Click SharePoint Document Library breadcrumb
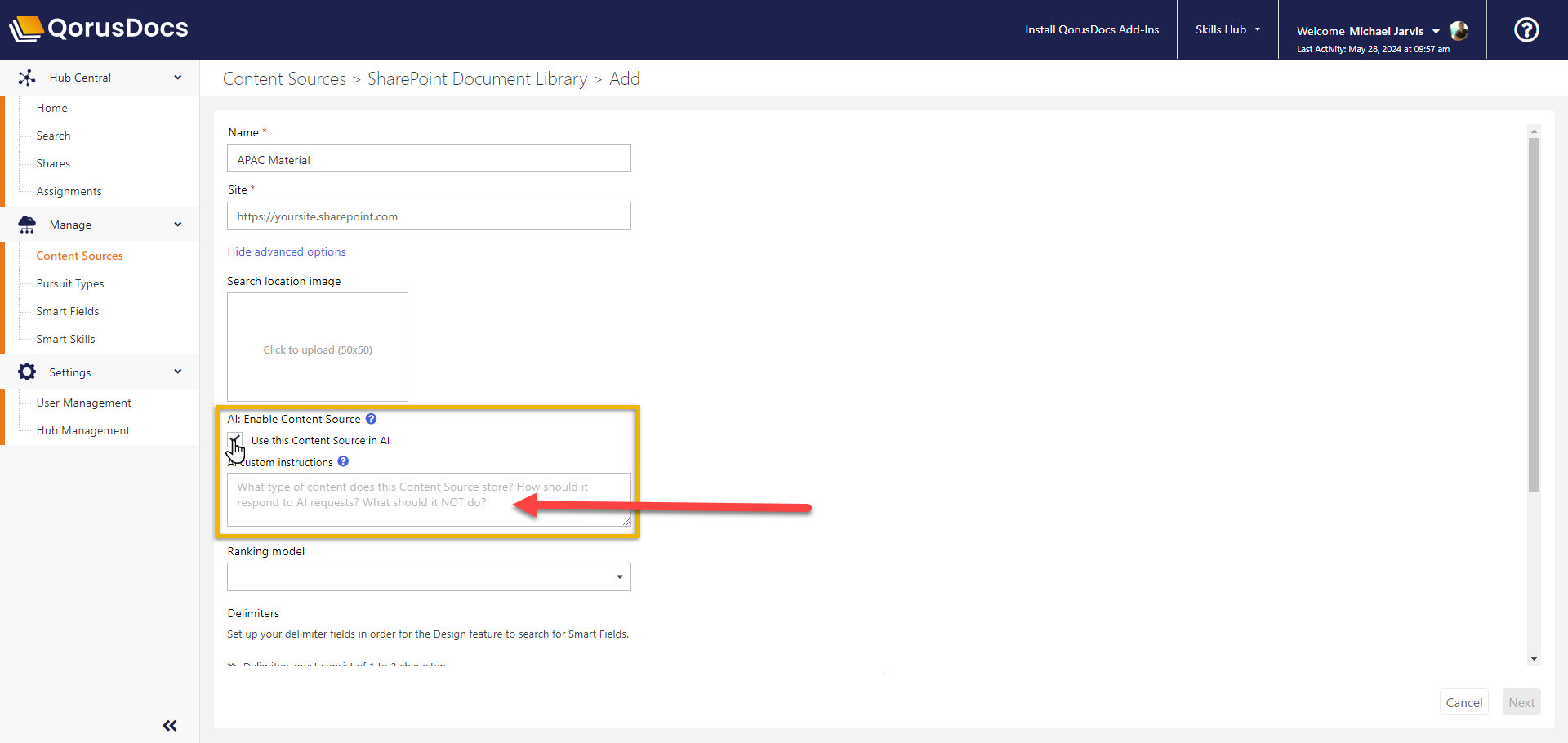Screen dimensions: 1568x743 [477, 79]
